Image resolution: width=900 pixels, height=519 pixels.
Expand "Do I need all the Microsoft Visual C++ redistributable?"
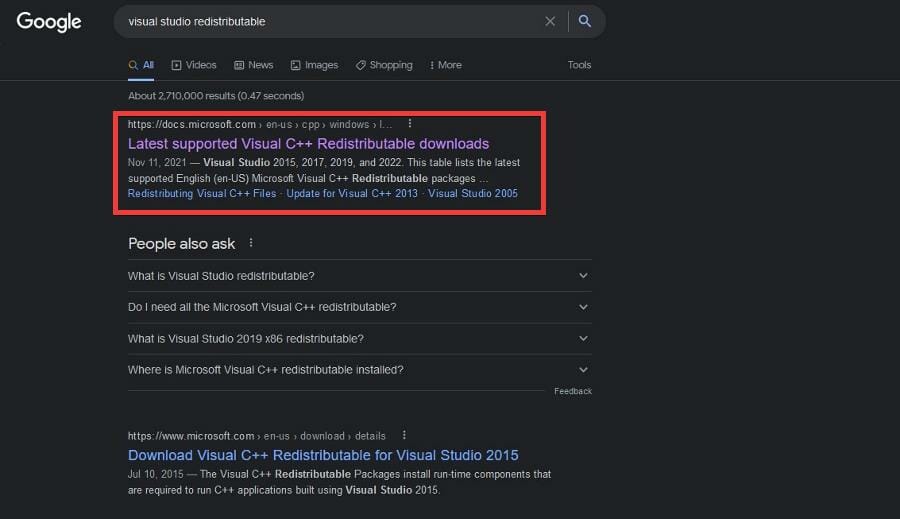pos(584,307)
